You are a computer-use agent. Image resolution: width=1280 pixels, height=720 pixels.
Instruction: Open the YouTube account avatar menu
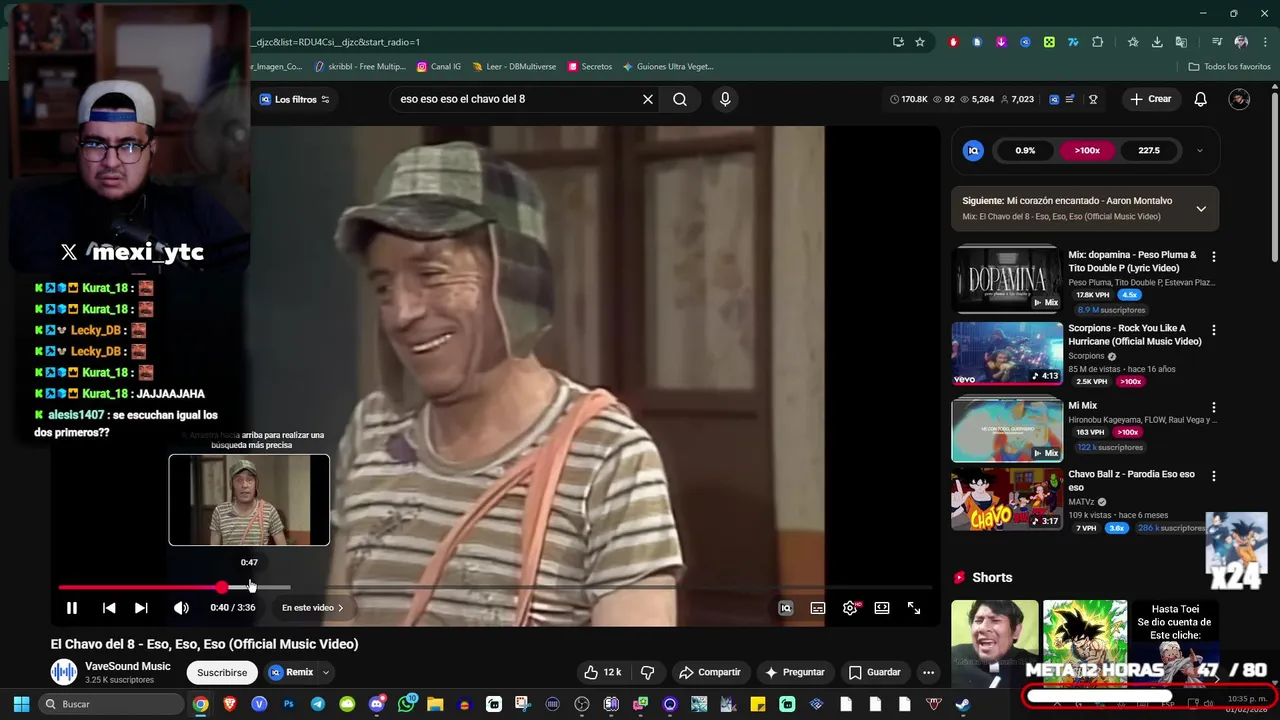pos(1239,99)
